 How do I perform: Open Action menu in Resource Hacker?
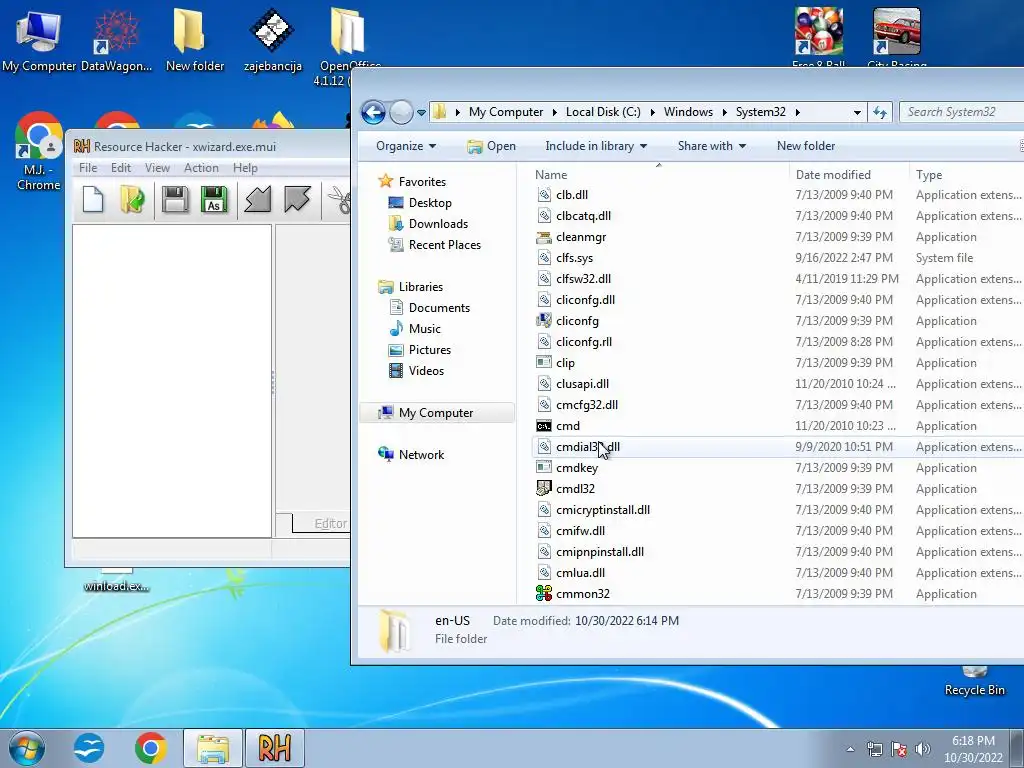pyautogui.click(x=201, y=168)
